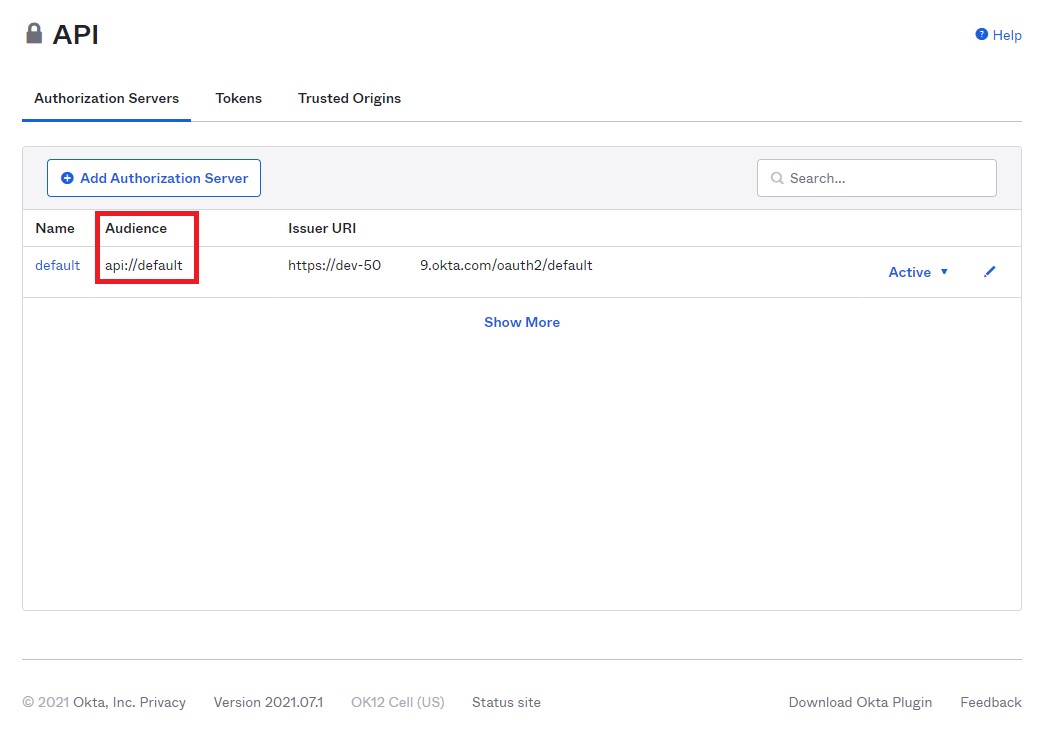Click the pencil edit icon for default server

click(x=989, y=272)
